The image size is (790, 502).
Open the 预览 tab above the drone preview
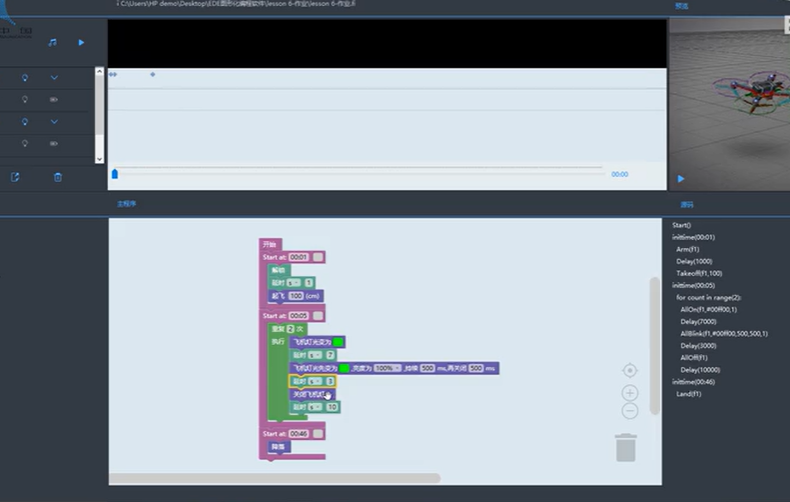click(682, 6)
